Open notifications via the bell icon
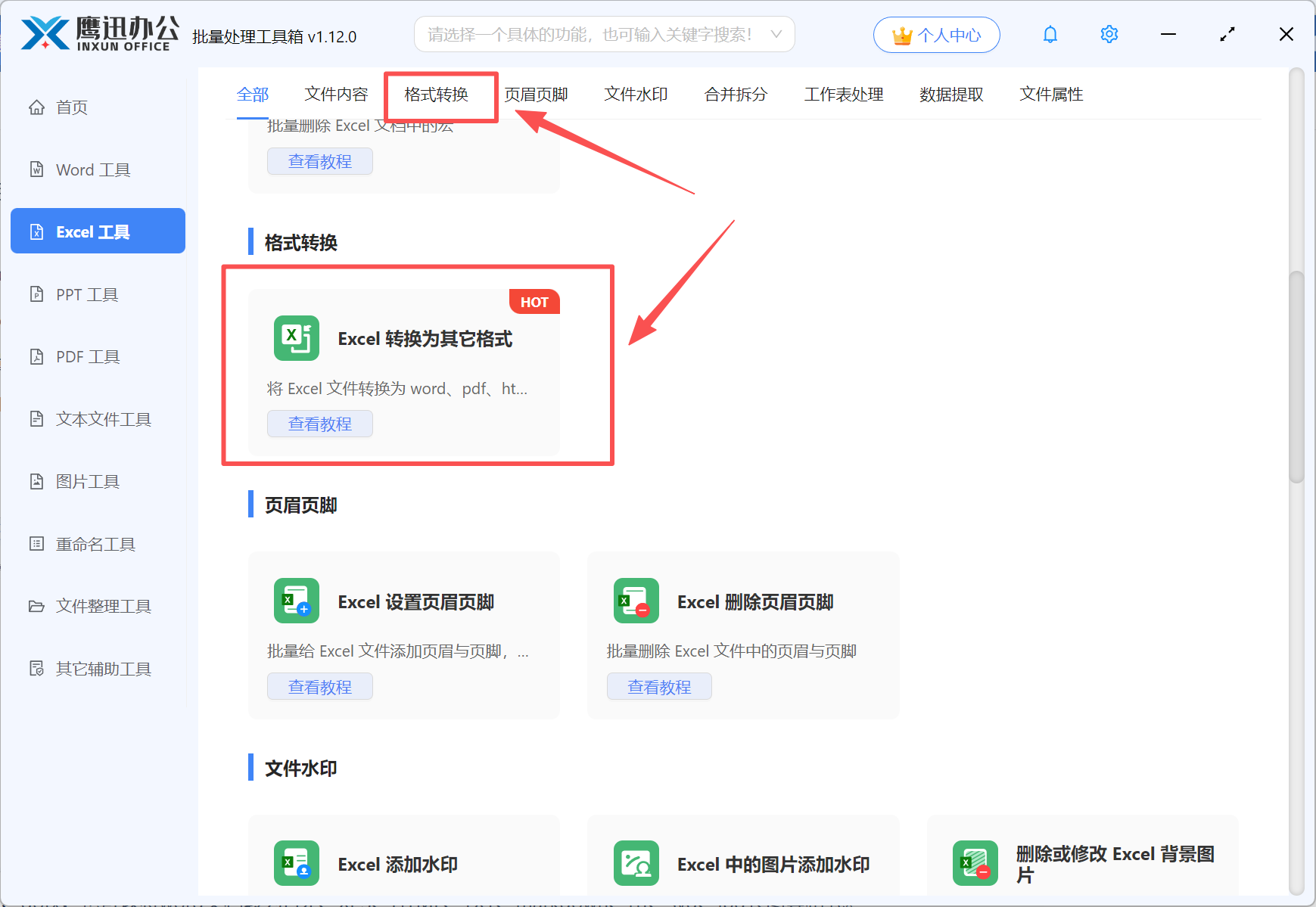Screen dimensions: 1316x907 pos(1050,35)
